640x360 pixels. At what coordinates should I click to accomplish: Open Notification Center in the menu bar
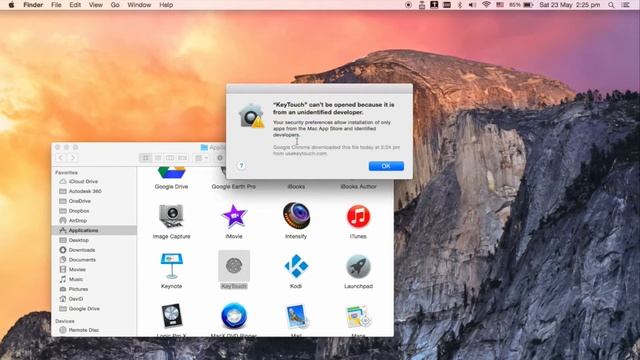tap(626, 5)
